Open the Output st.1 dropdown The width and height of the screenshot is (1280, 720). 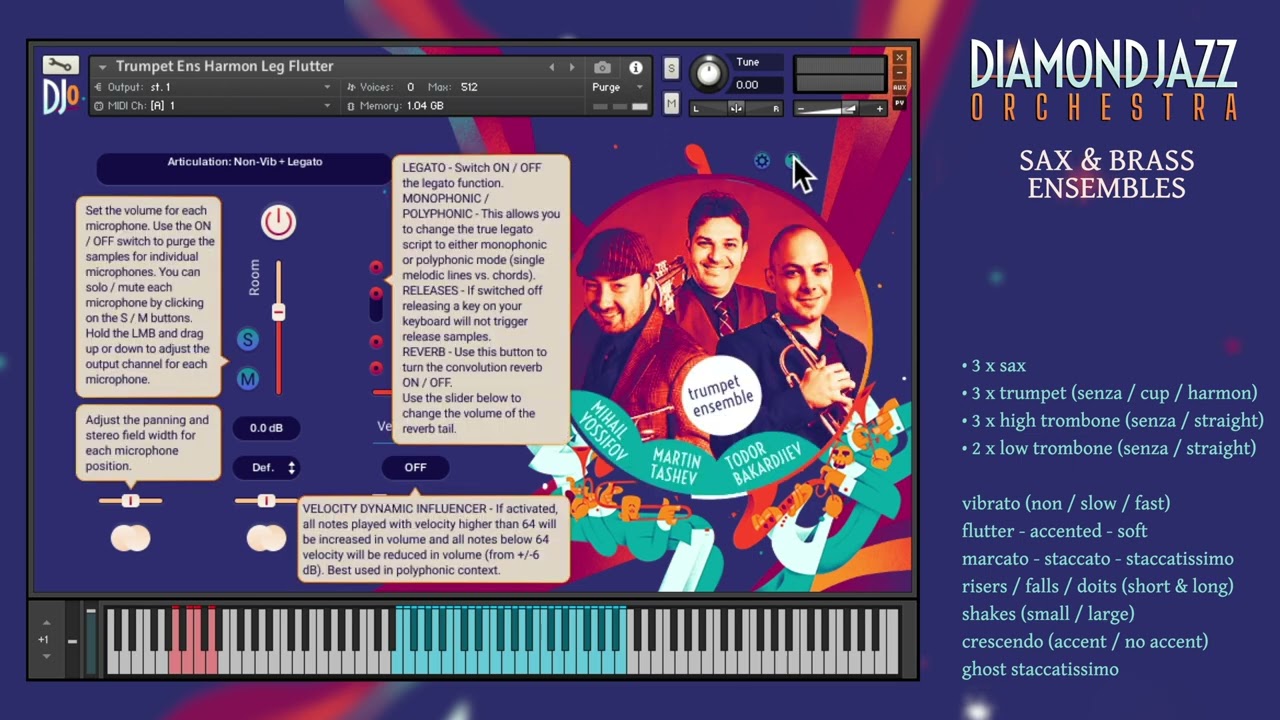[x=212, y=87]
